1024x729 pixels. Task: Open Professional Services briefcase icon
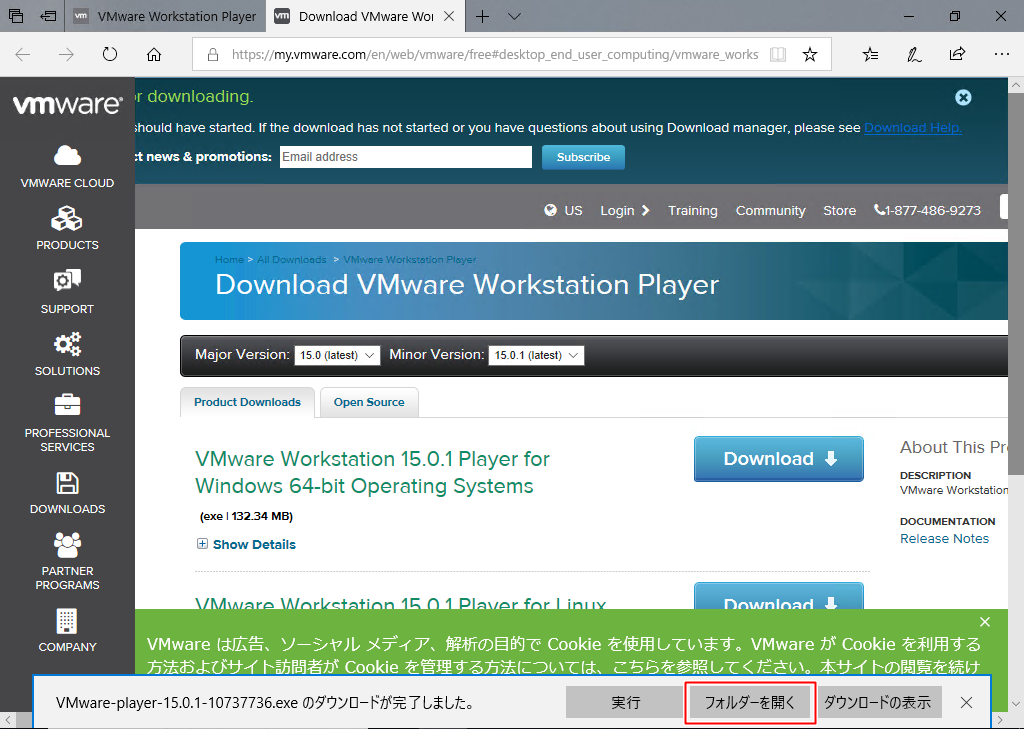point(67,406)
